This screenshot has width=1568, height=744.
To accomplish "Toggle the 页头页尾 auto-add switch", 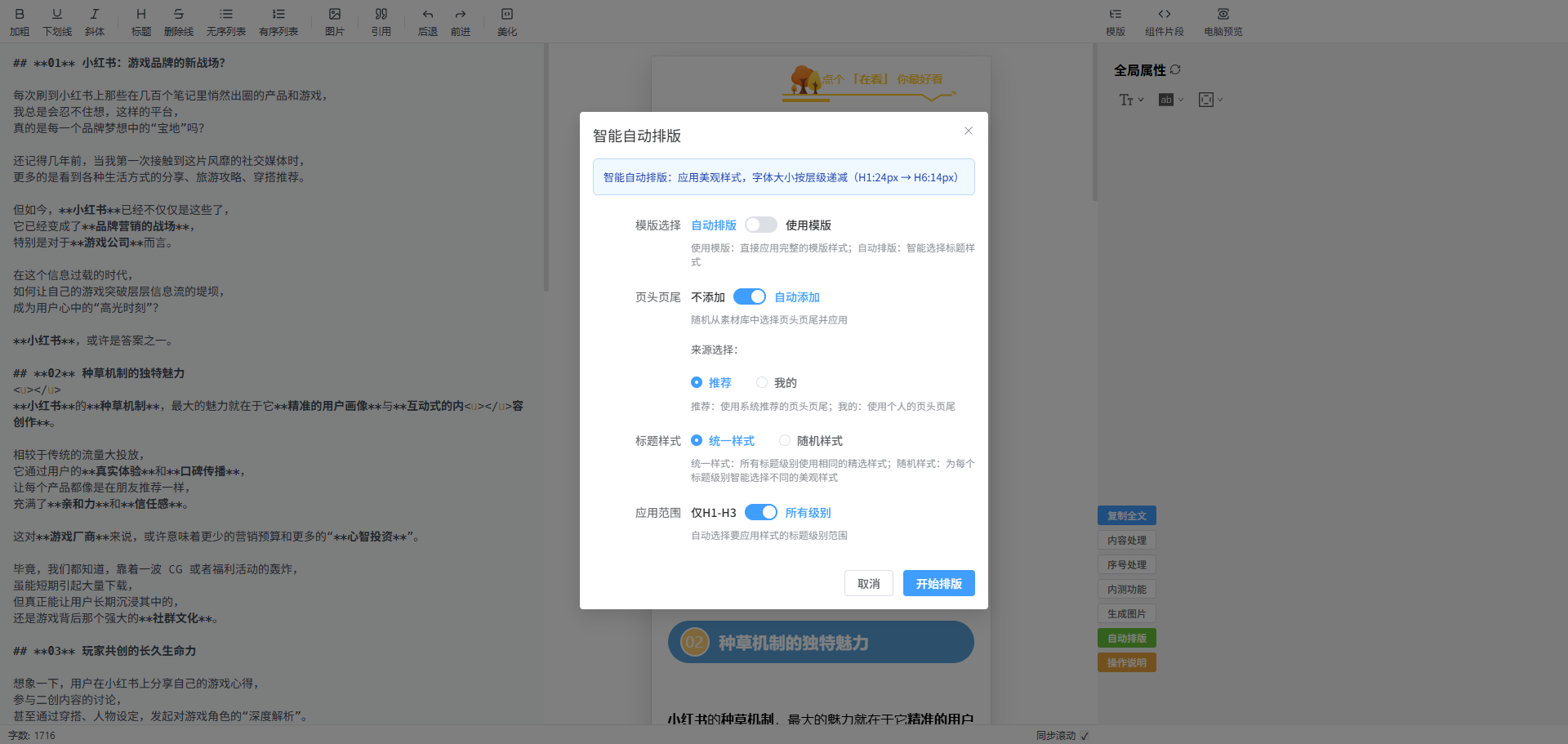I will 750,297.
